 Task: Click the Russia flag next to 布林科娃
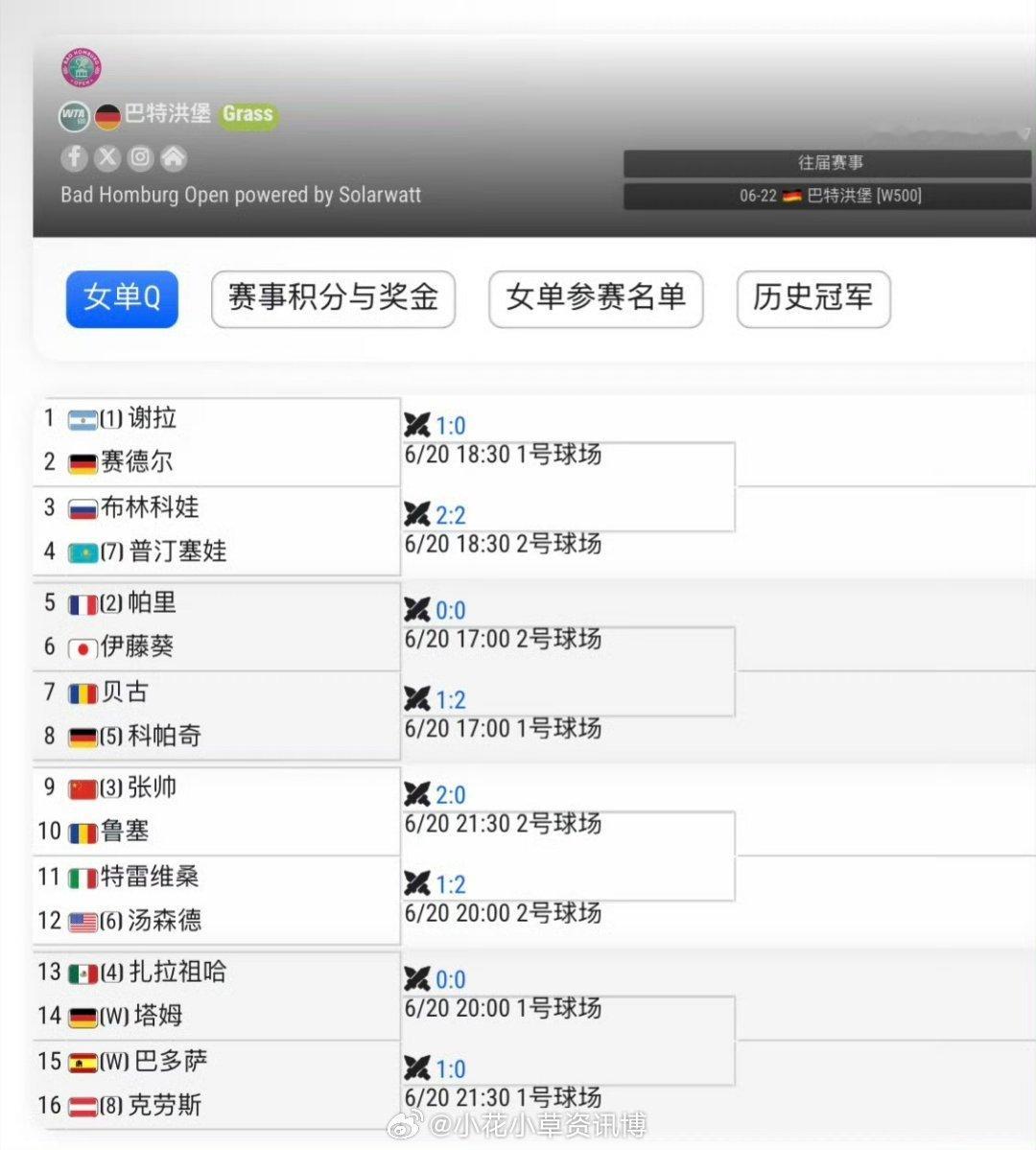click(82, 509)
